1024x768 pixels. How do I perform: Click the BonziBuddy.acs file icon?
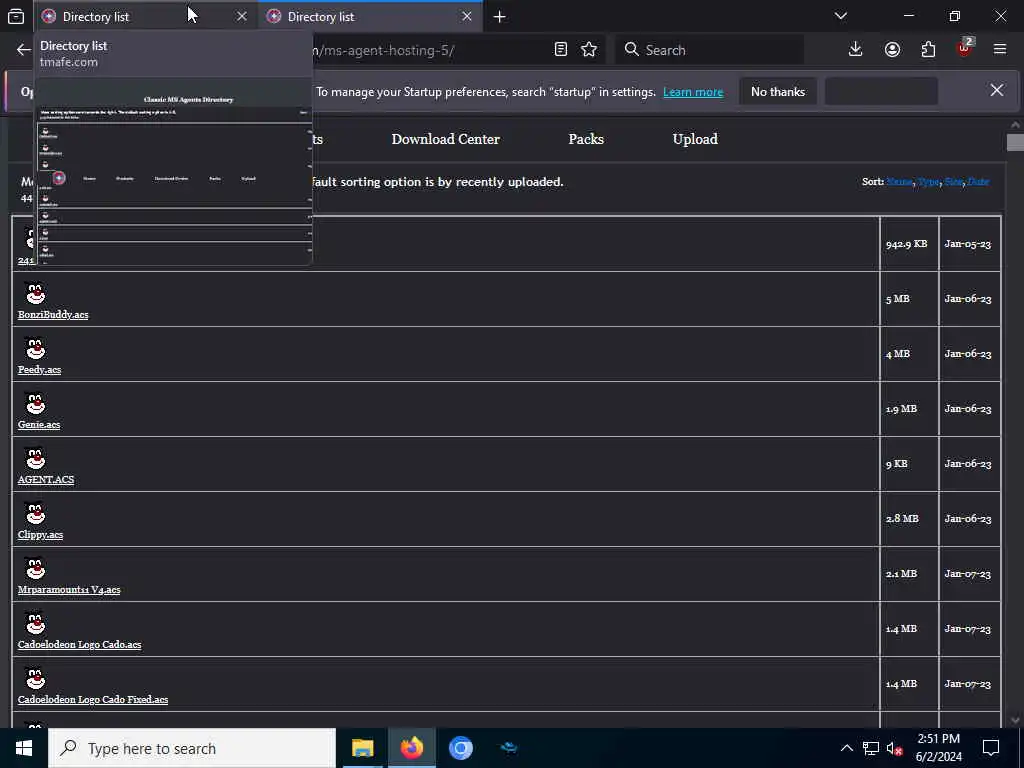point(35,293)
